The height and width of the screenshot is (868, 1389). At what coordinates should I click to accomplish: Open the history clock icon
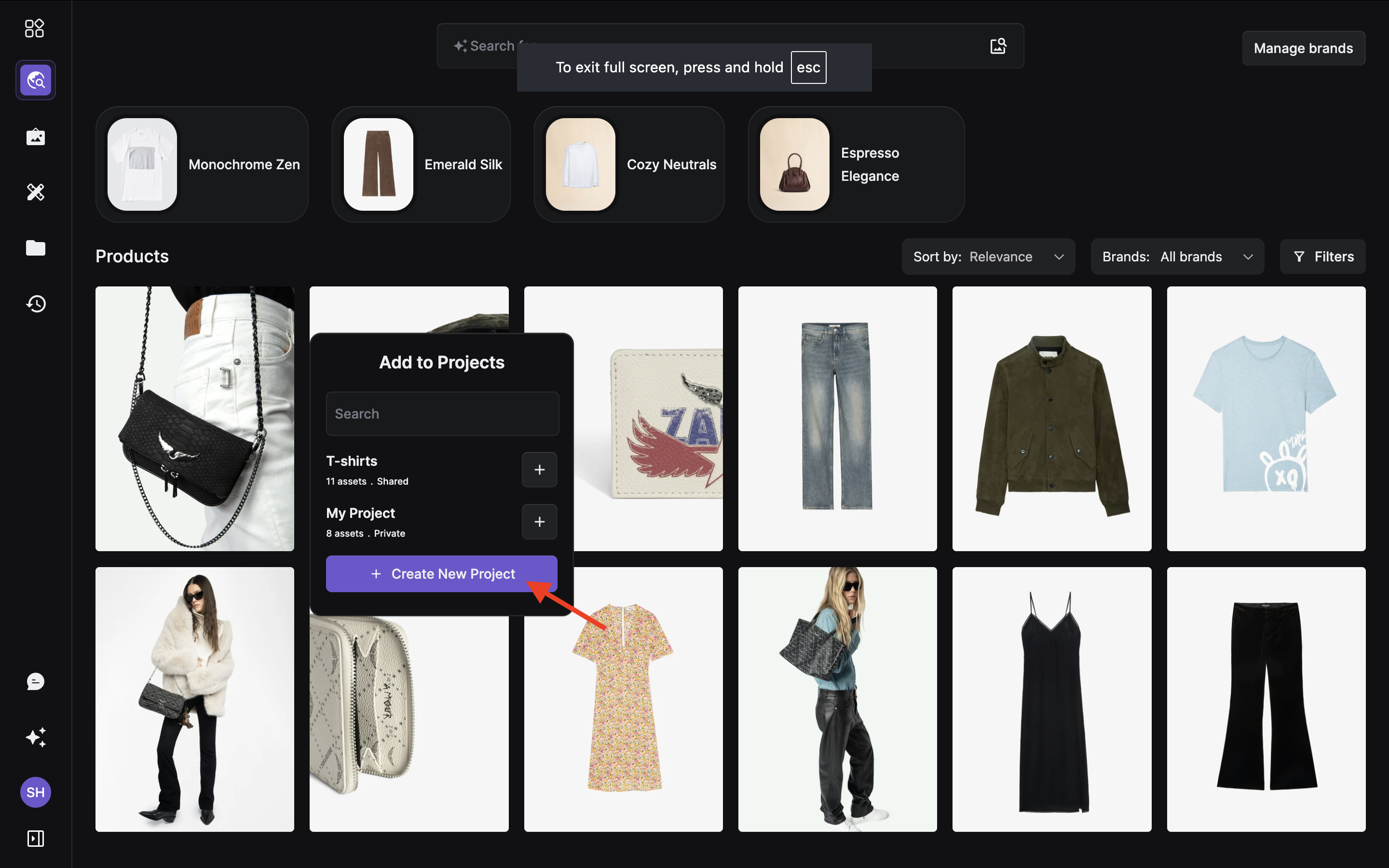[x=36, y=304]
